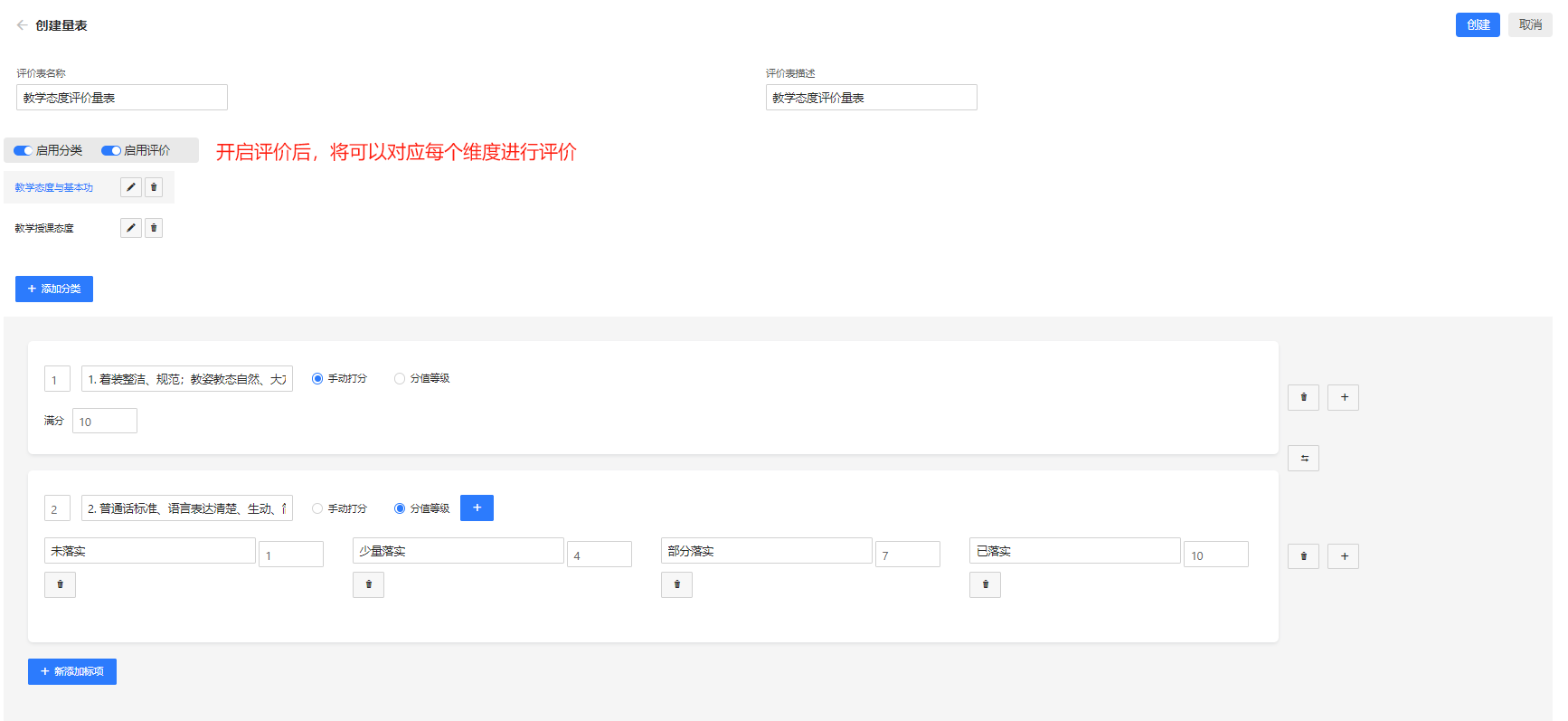Screen dimensions: 1568x721
Task: Delete the 教学授课态度 category
Action: [154, 228]
